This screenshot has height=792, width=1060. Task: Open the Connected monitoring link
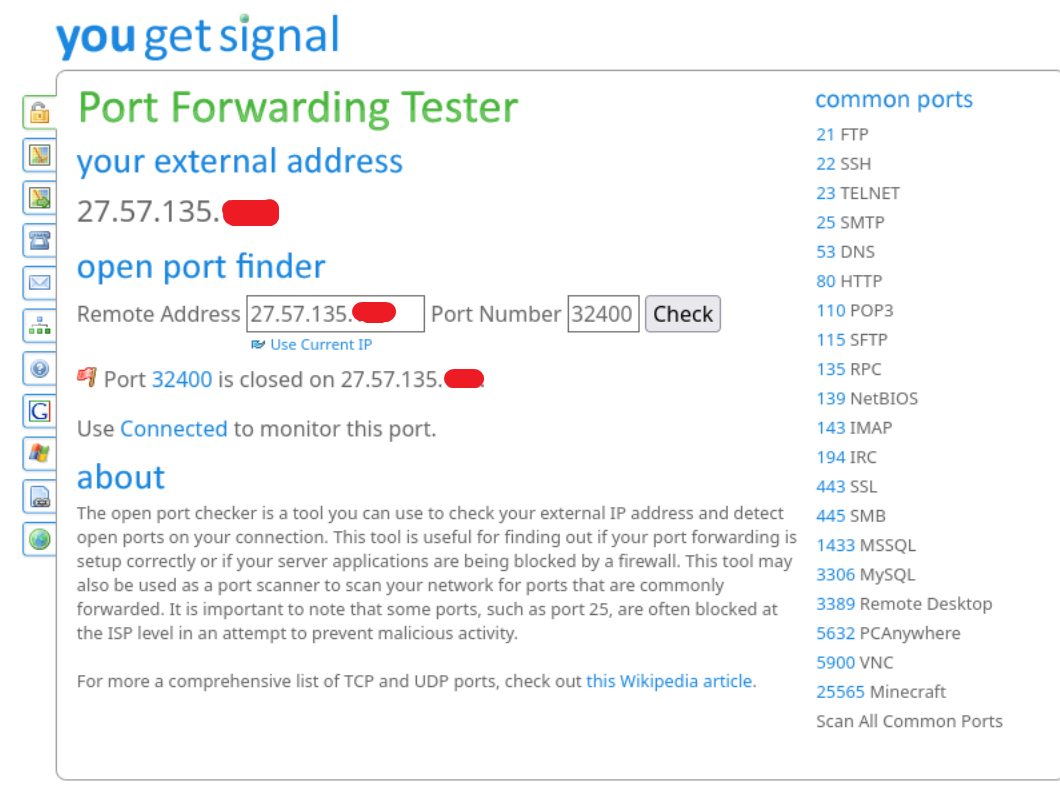point(174,429)
